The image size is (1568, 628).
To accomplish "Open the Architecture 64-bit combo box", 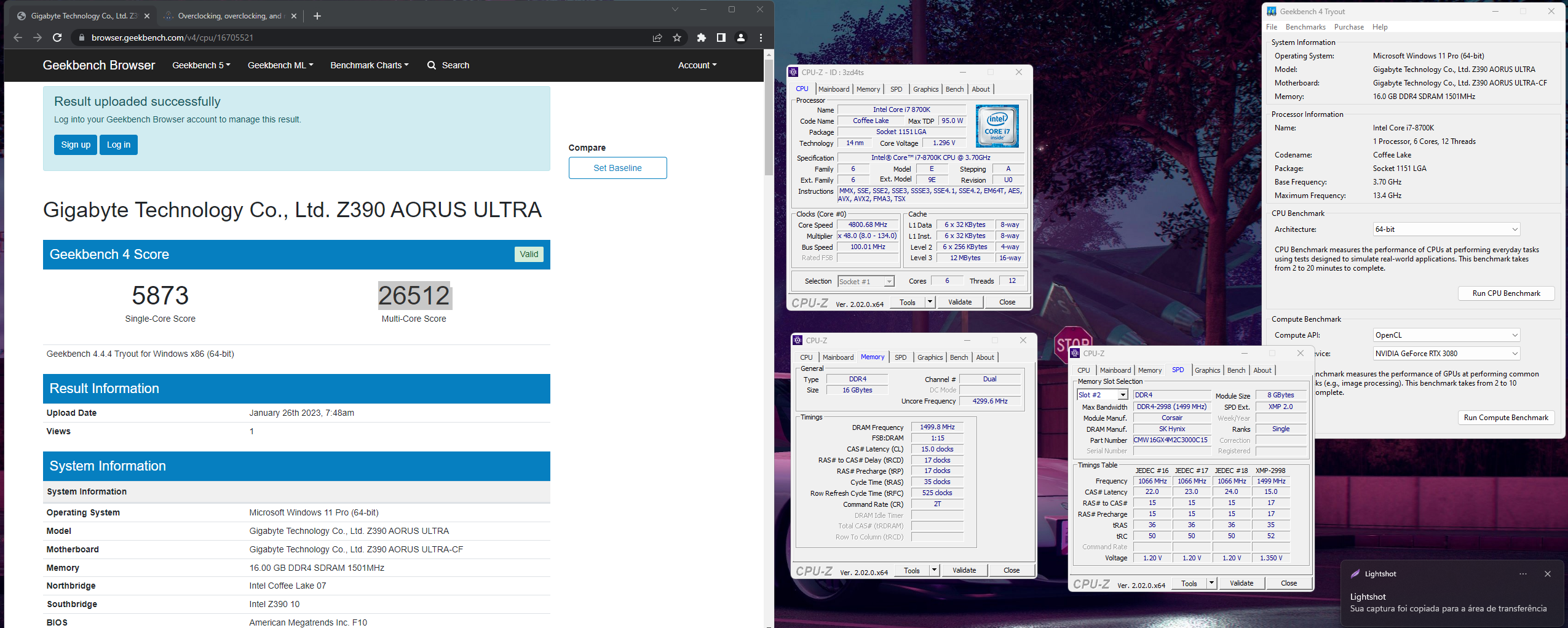I will [1446, 229].
